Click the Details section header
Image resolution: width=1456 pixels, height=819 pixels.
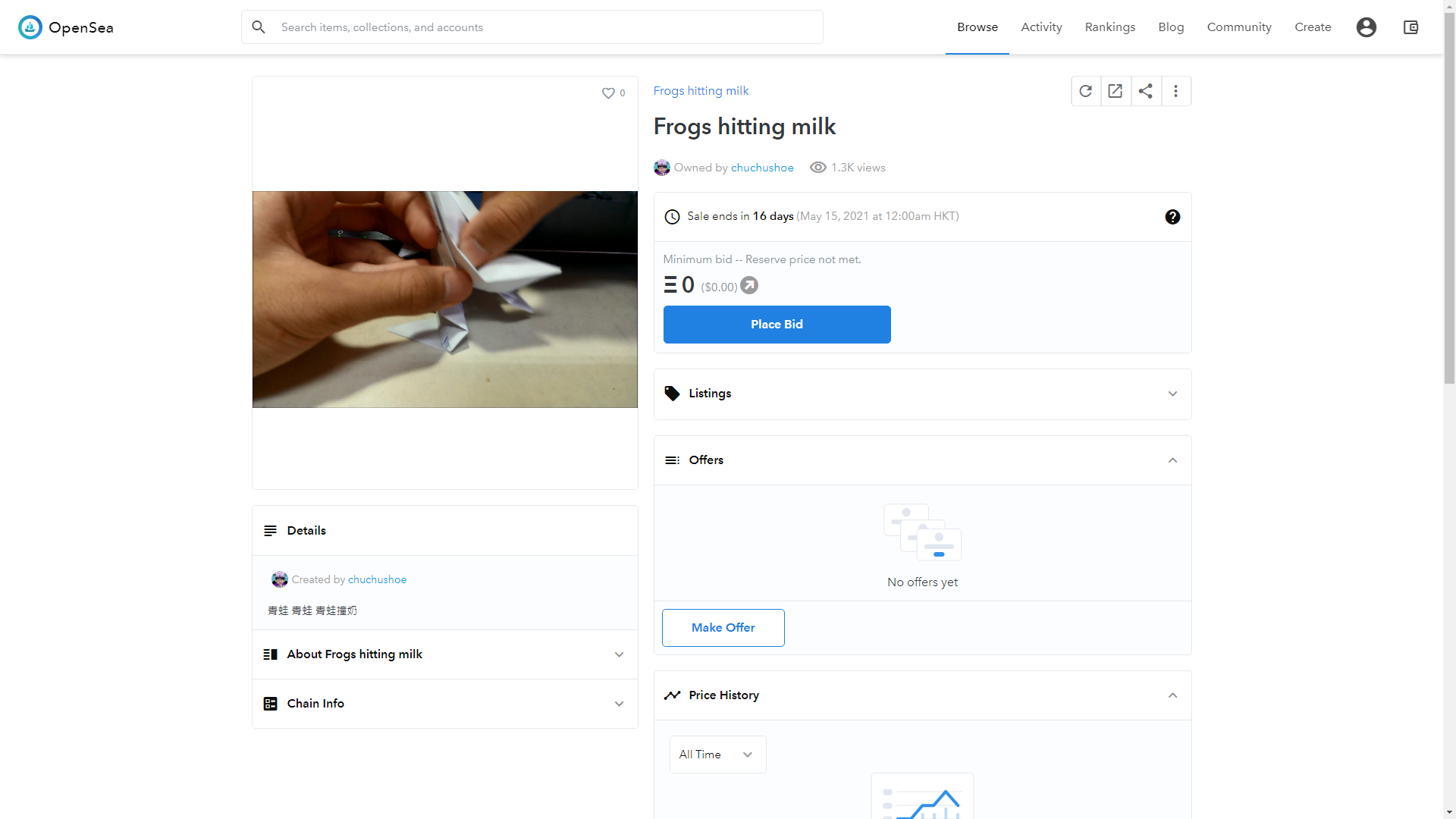click(x=445, y=531)
